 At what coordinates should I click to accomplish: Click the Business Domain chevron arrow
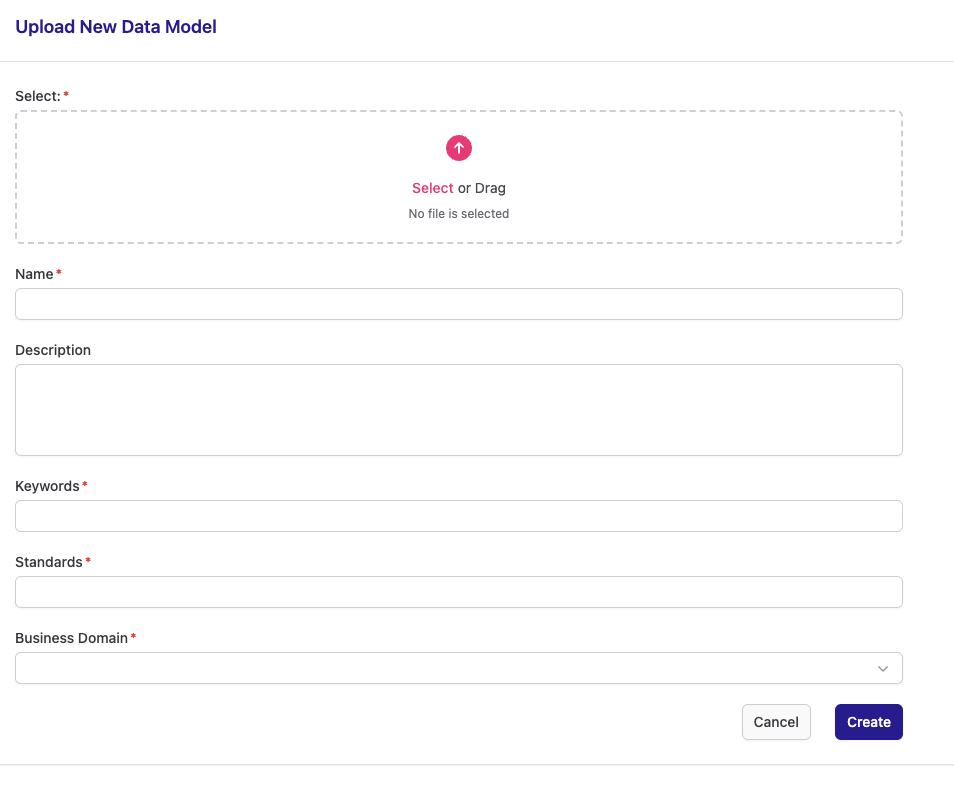(883, 669)
